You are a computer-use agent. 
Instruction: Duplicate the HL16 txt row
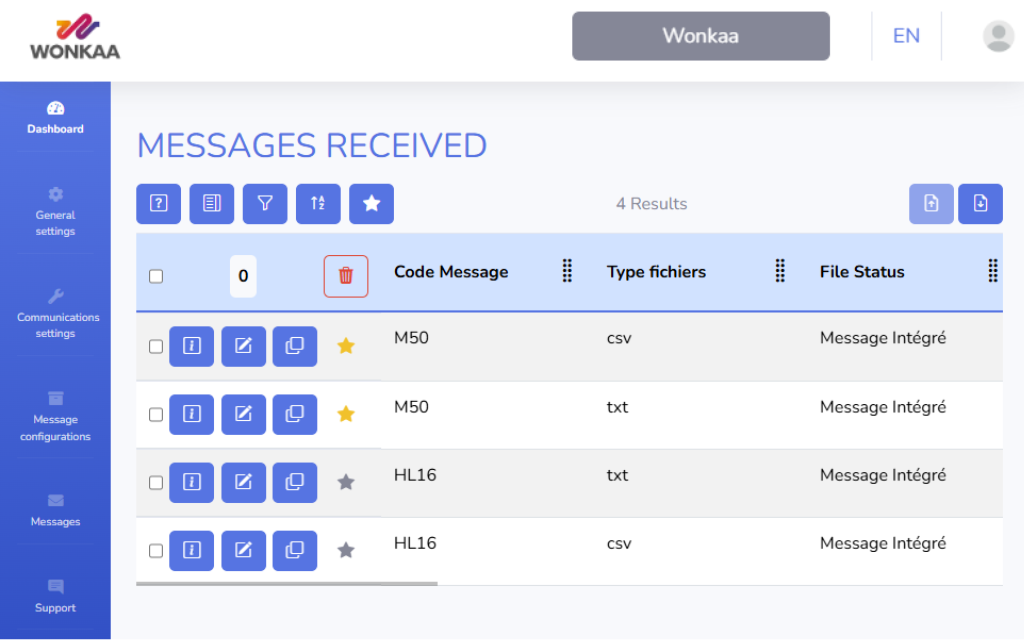pos(295,483)
